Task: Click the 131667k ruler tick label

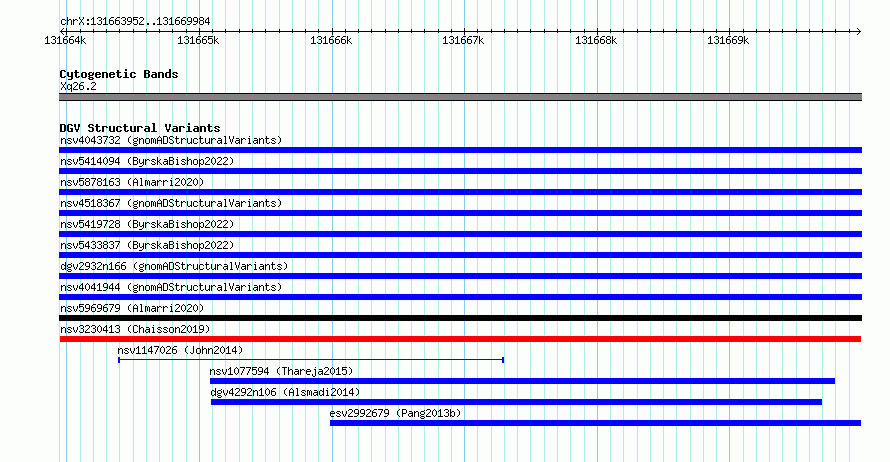Action: pyautogui.click(x=463, y=40)
